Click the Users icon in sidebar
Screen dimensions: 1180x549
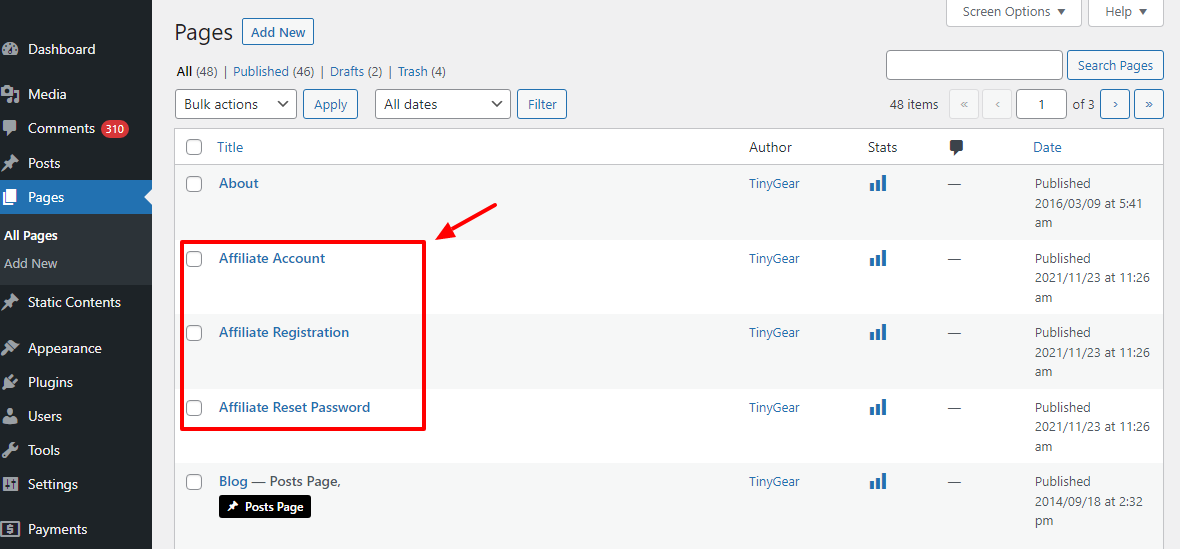11,416
